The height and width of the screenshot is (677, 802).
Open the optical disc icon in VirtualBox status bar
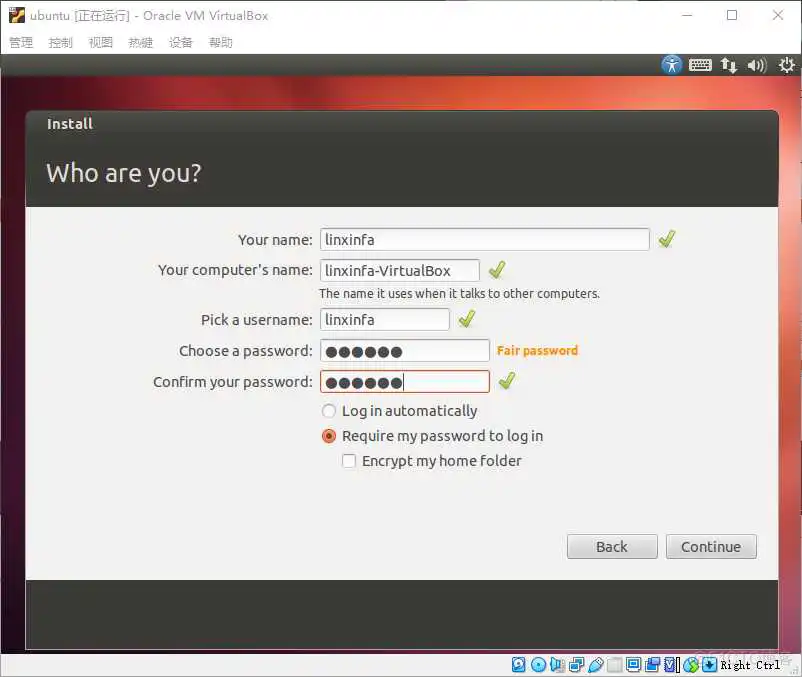(537, 664)
